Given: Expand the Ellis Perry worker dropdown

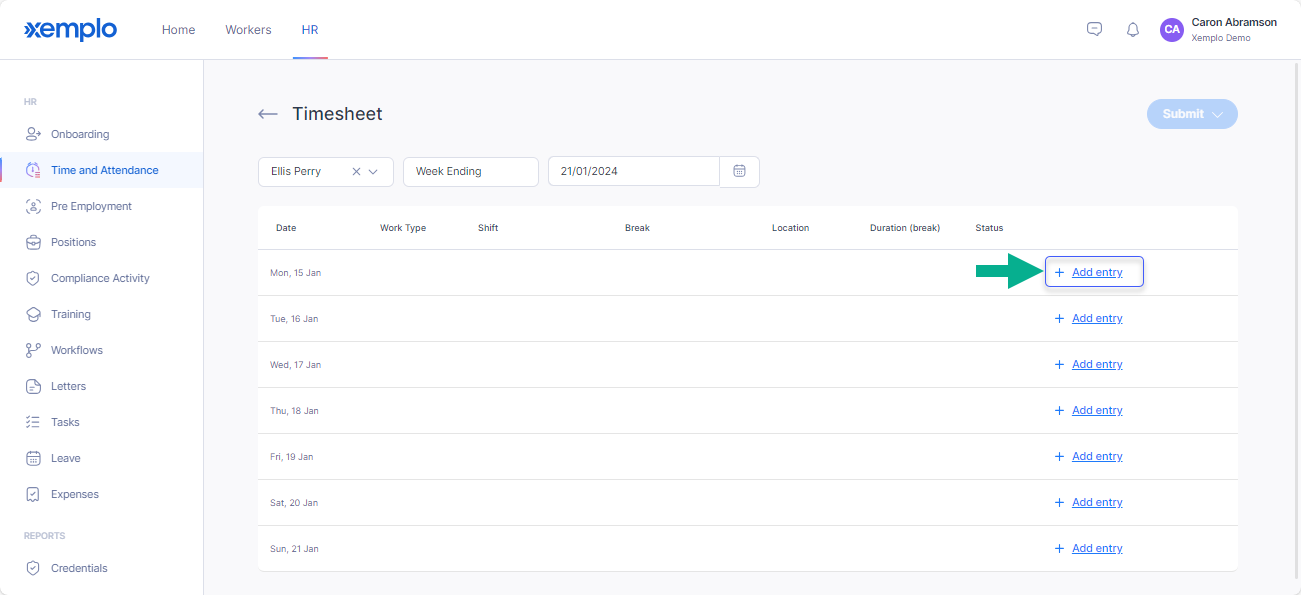Looking at the screenshot, I should (374, 171).
